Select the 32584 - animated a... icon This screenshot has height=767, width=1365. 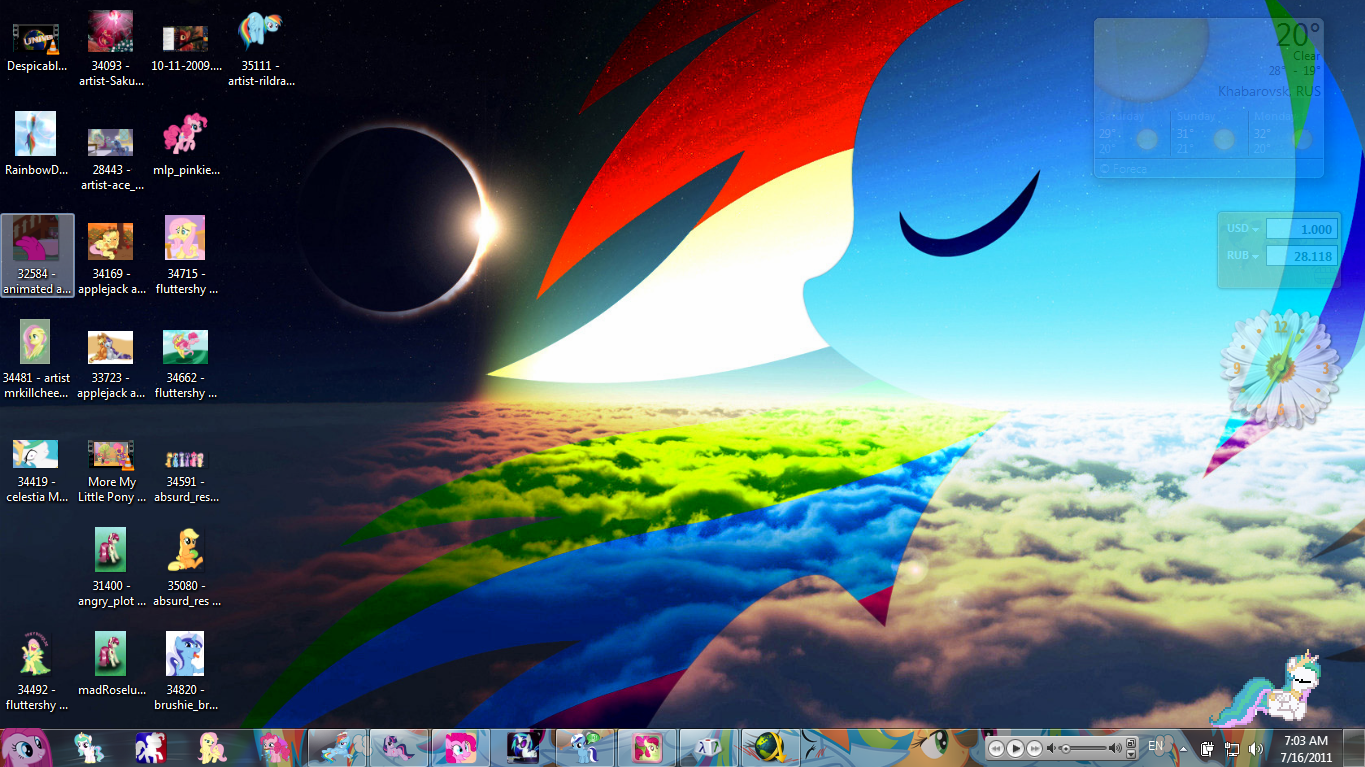point(38,256)
